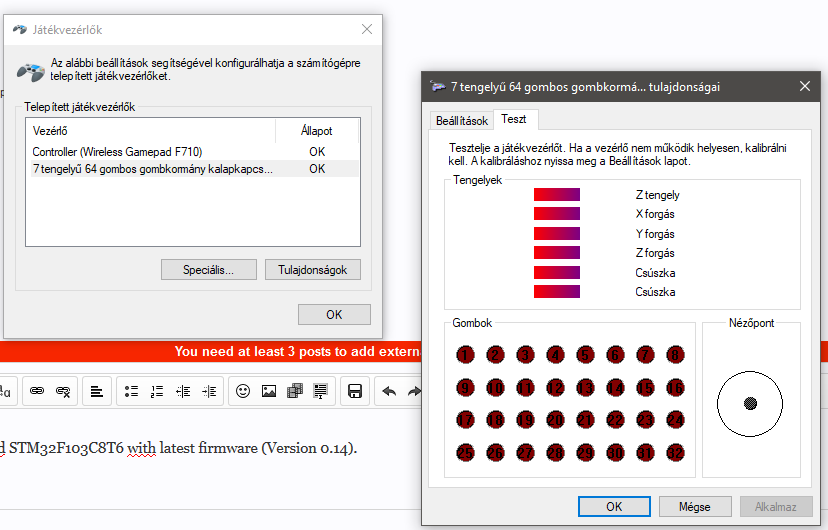Open Tulajdonságok for selected controller

click(313, 270)
